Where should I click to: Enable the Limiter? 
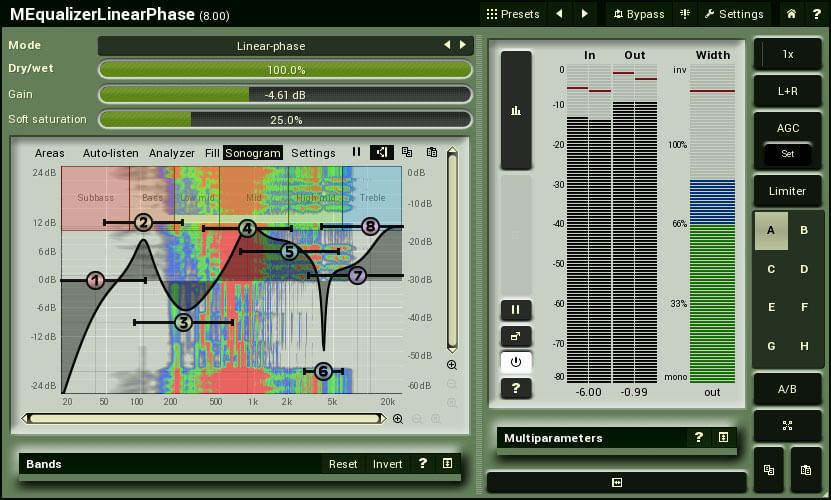click(787, 191)
